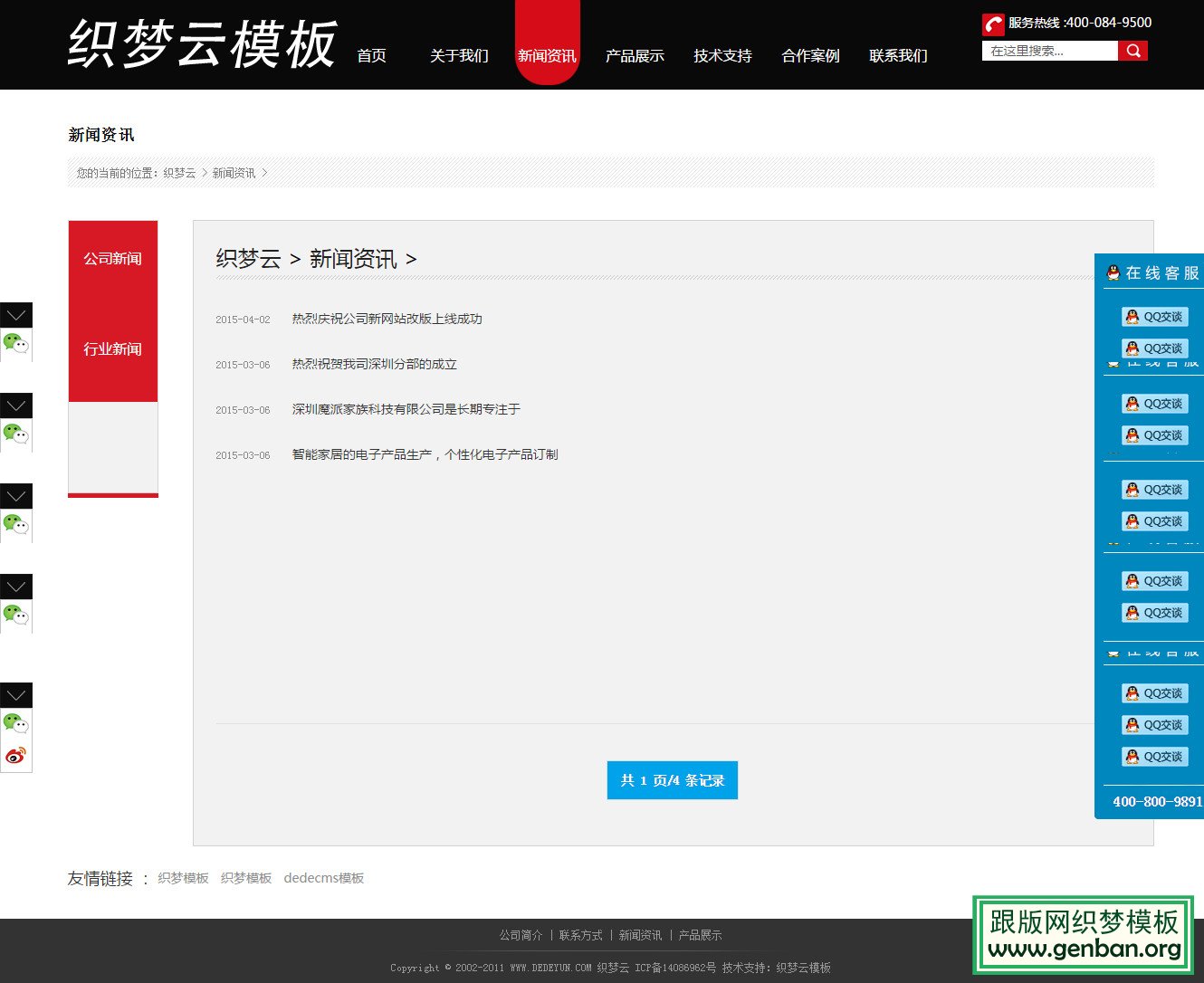
Task: Switch to the 产品展示 nav tab
Action: (x=635, y=55)
